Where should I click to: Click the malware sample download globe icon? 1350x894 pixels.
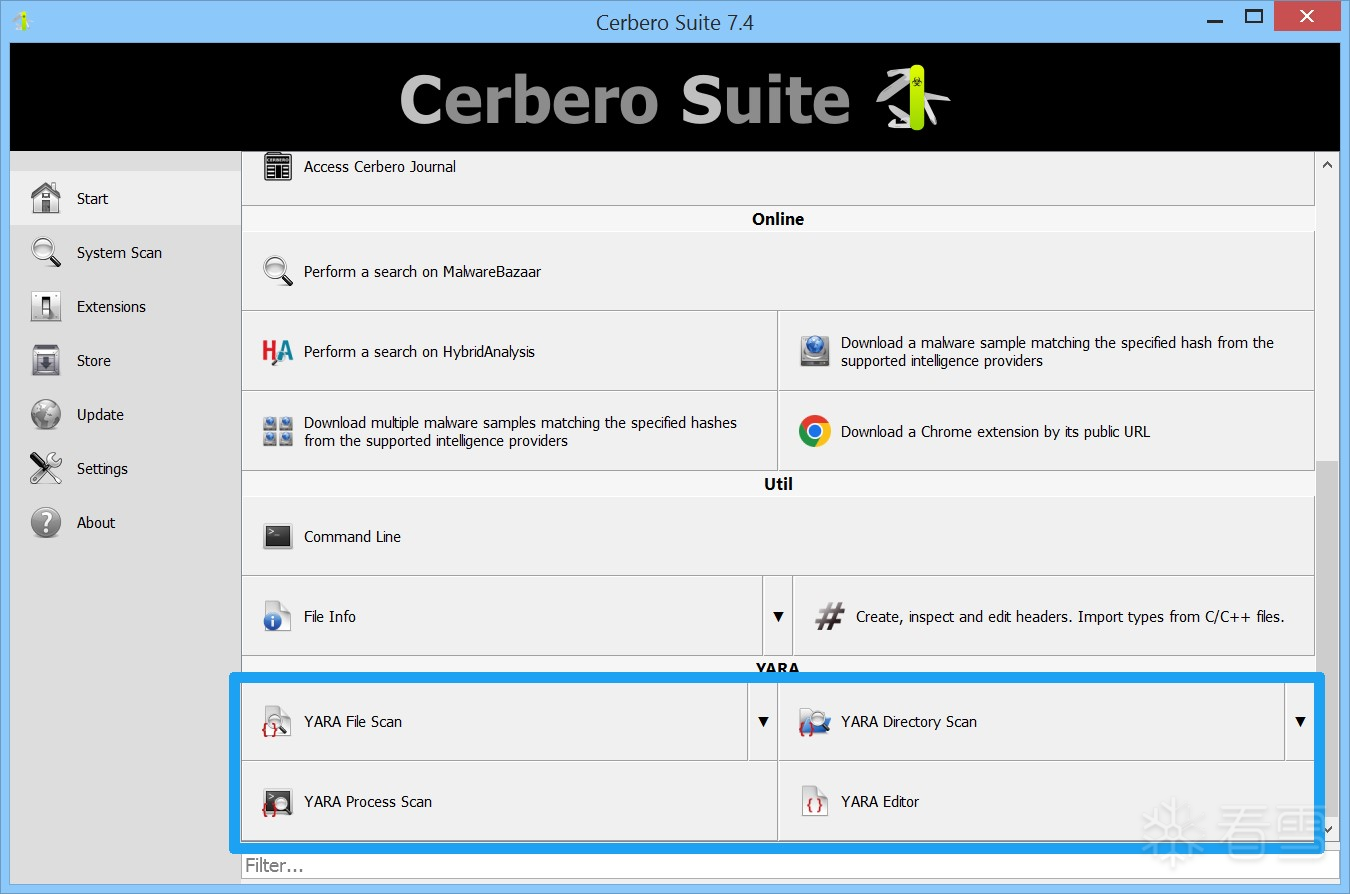(x=815, y=351)
